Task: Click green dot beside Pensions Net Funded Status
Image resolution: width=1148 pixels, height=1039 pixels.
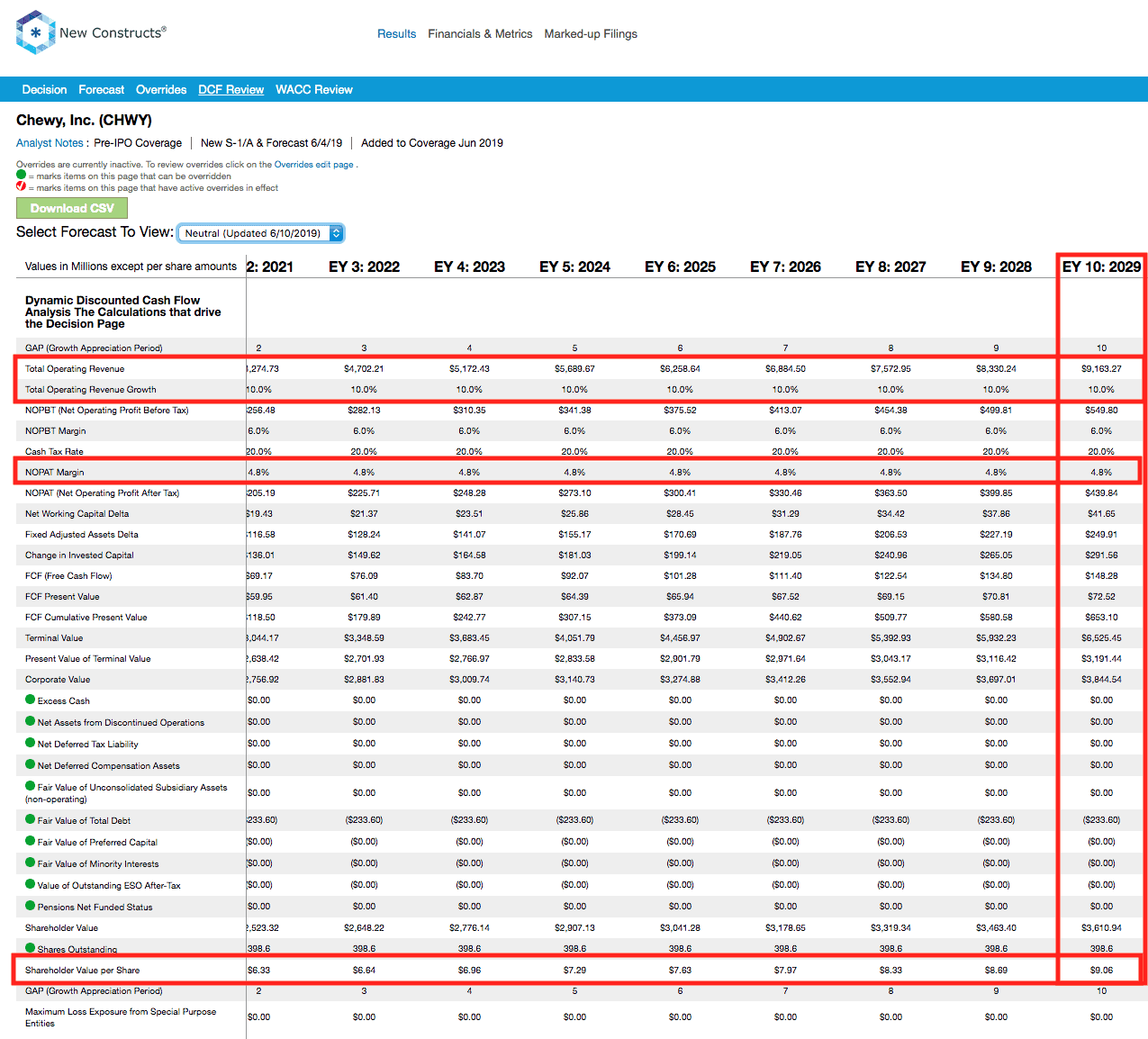Action: pyautogui.click(x=31, y=906)
